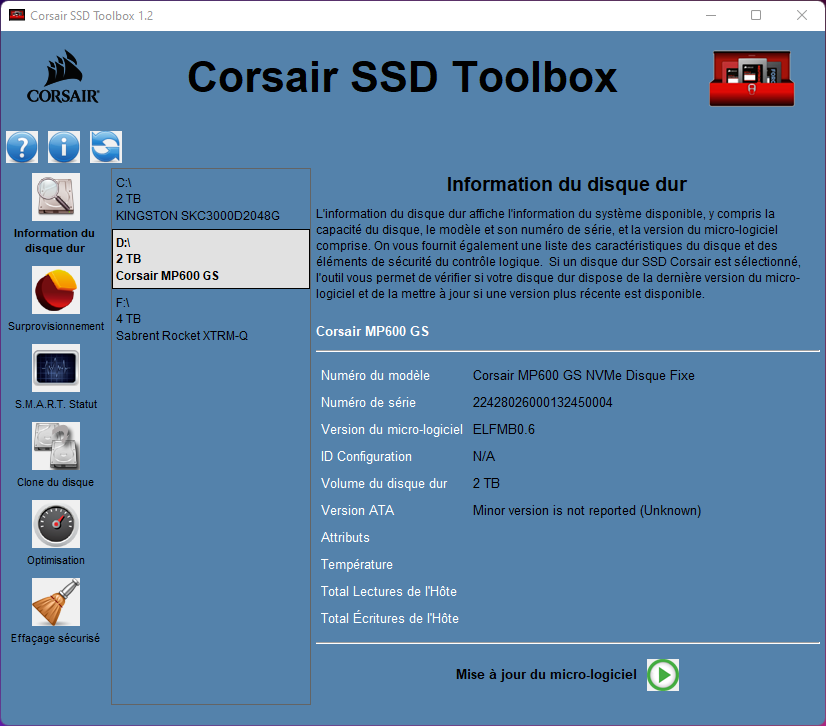Click 'Corsair MP600 GS' section heading
826x726 pixels.
372,331
